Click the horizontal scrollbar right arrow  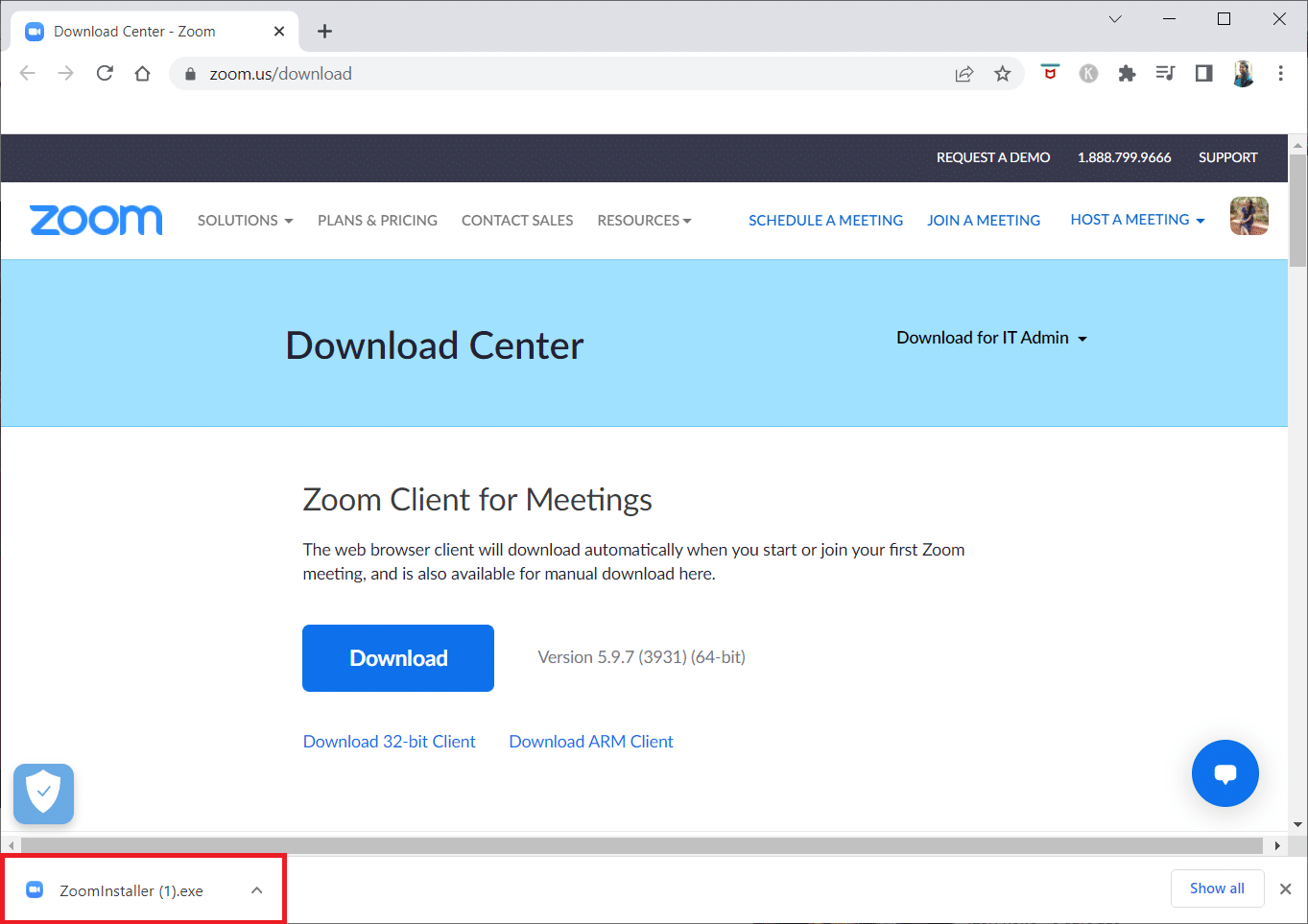[x=1277, y=845]
